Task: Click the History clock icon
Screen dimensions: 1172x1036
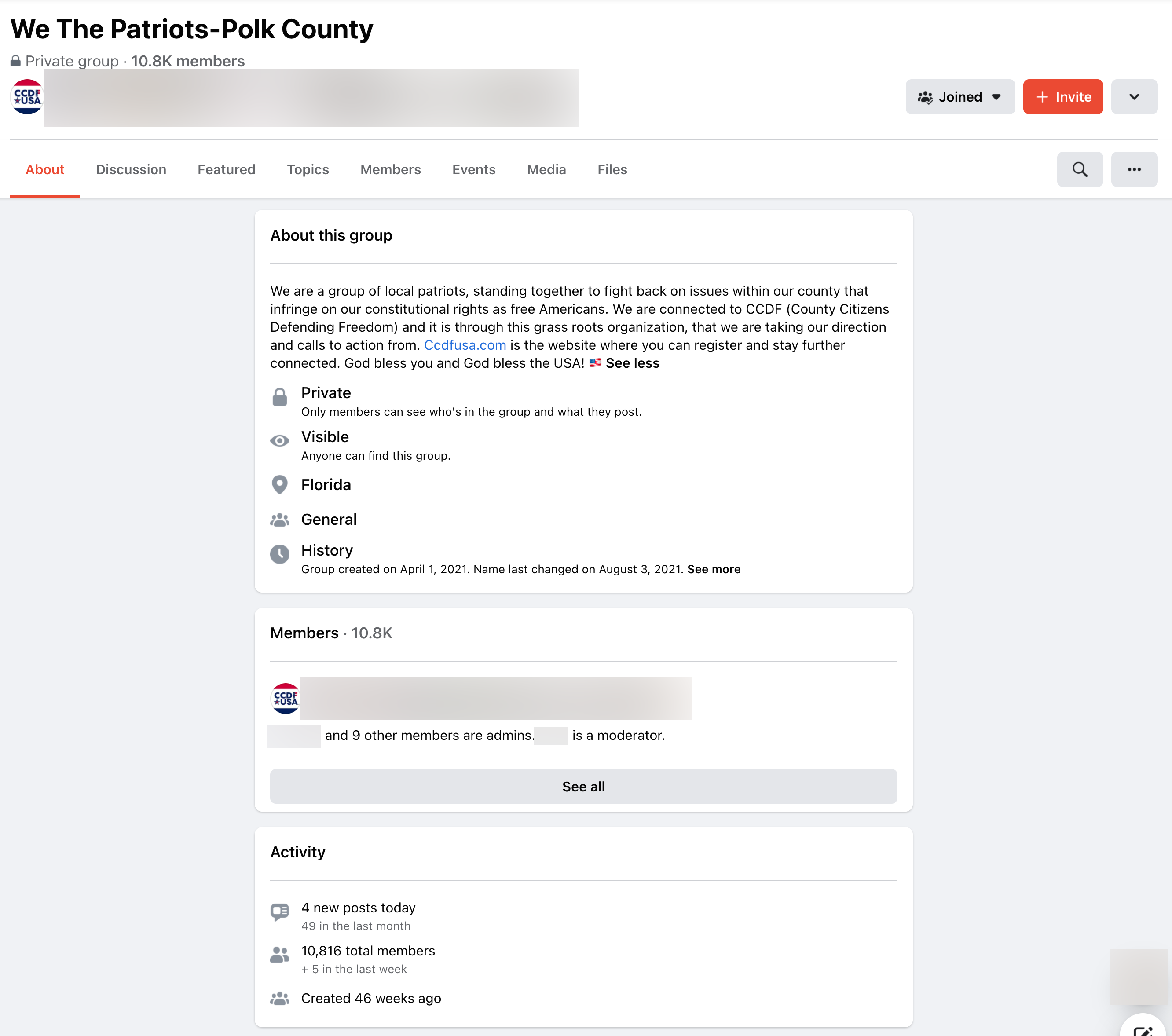Action: (x=280, y=554)
